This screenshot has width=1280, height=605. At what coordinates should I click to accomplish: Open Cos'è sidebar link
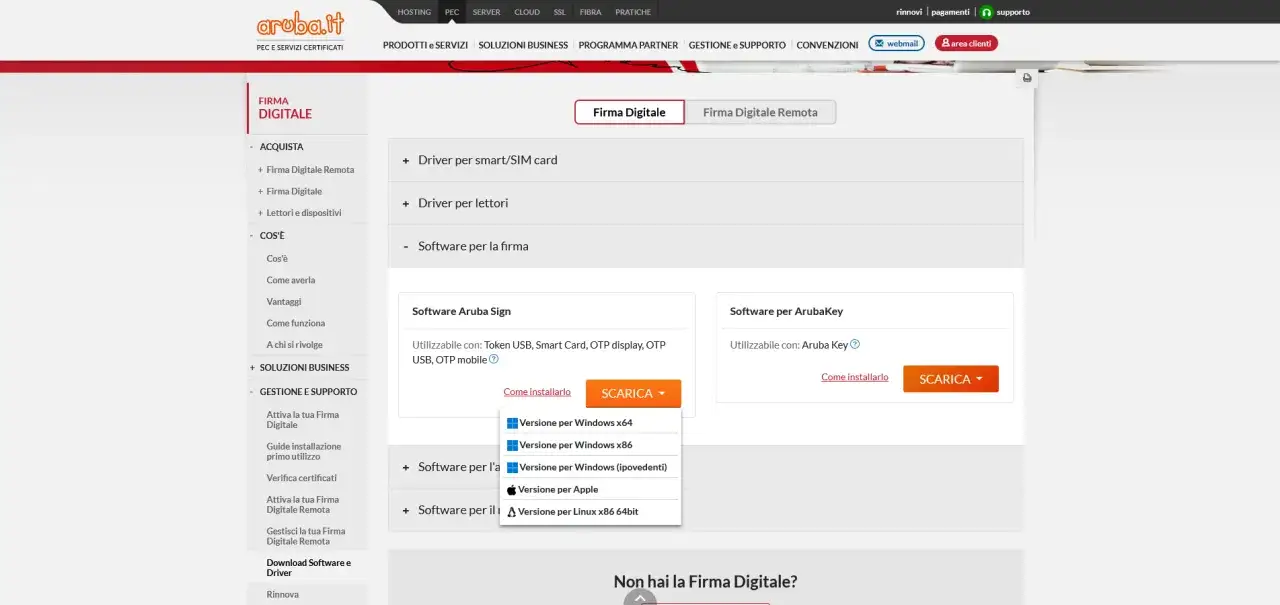pos(277,258)
